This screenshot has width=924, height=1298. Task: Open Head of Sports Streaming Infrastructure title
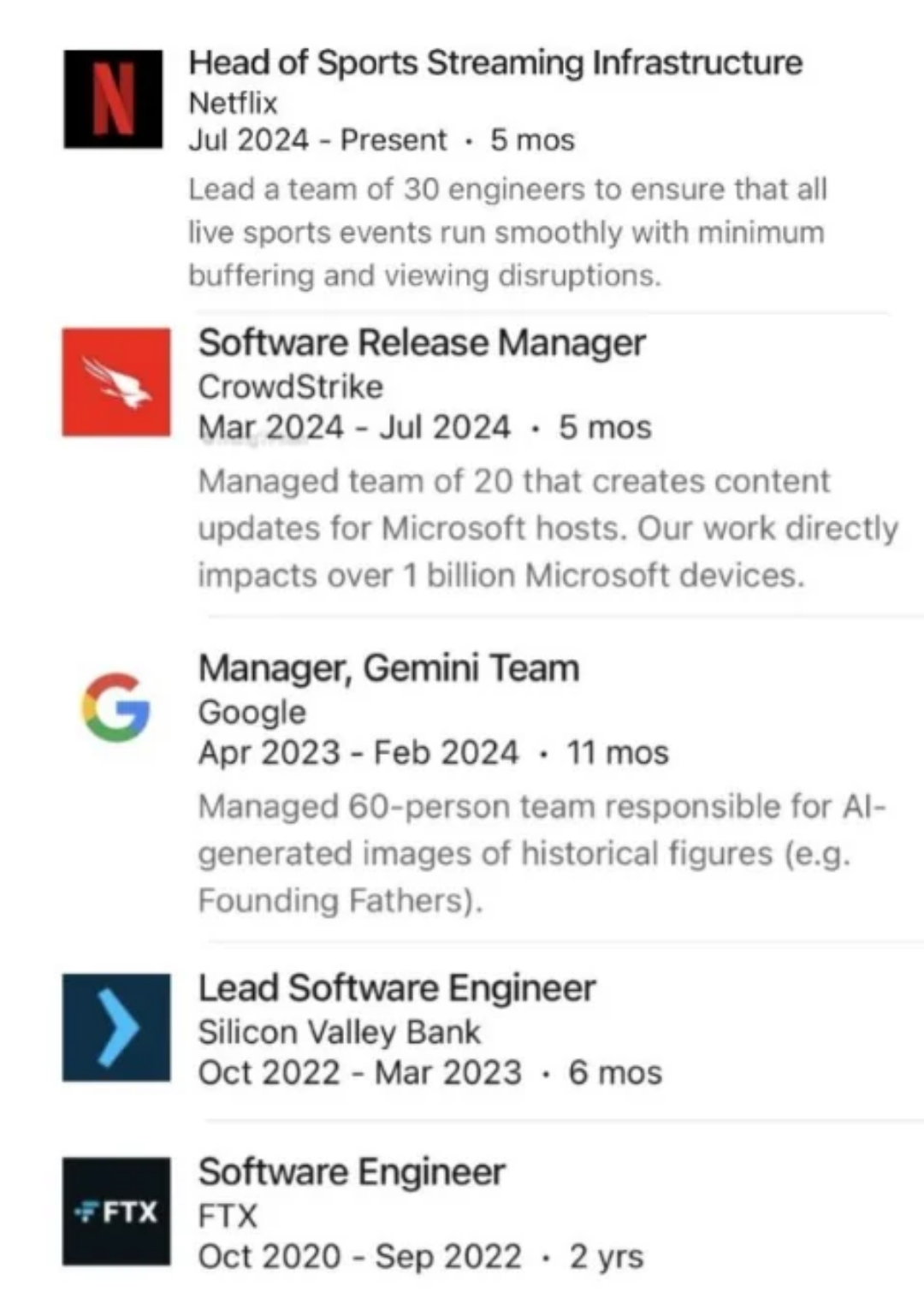(x=495, y=62)
